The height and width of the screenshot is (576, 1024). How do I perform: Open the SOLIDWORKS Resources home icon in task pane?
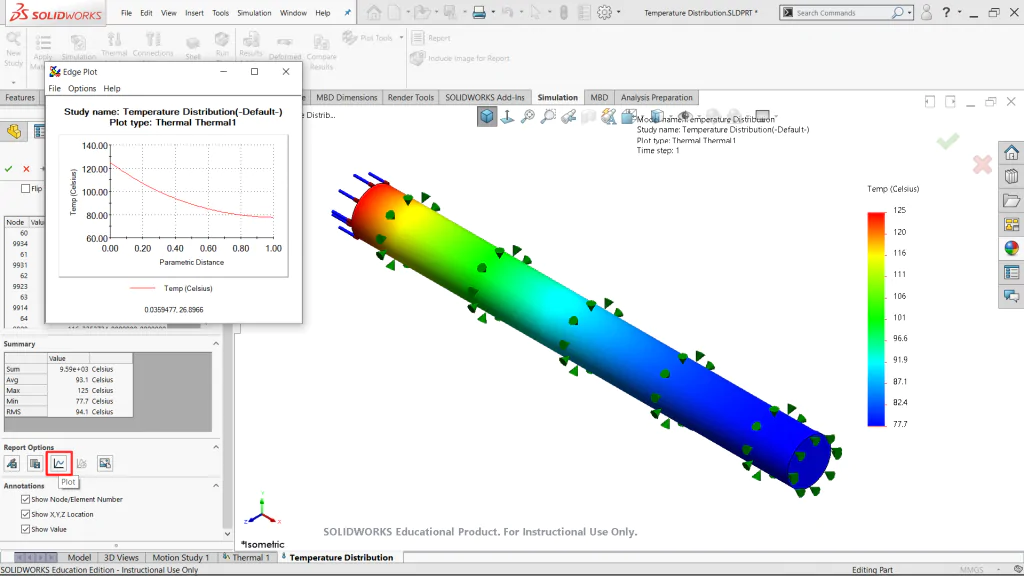pos(1011,153)
